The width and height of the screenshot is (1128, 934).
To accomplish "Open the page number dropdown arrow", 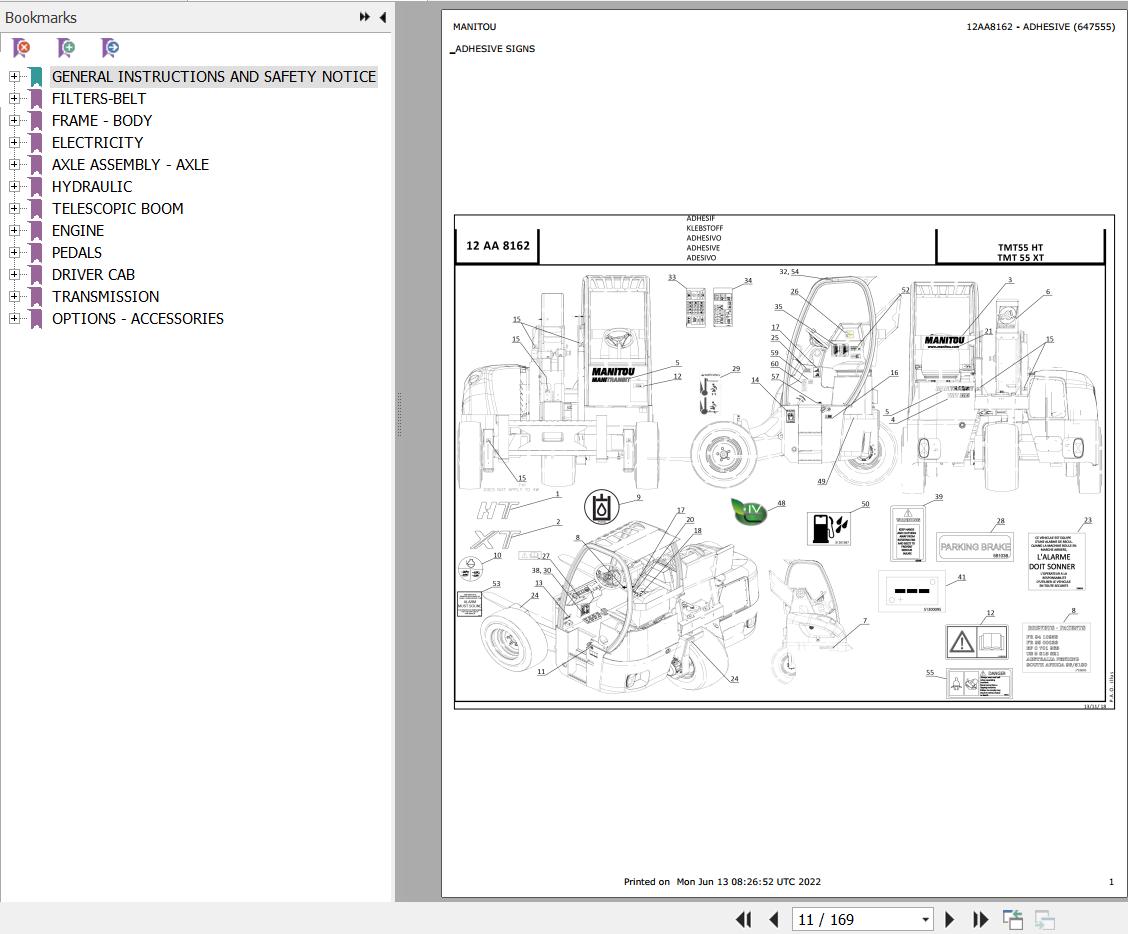I will pyautogui.click(x=925, y=920).
